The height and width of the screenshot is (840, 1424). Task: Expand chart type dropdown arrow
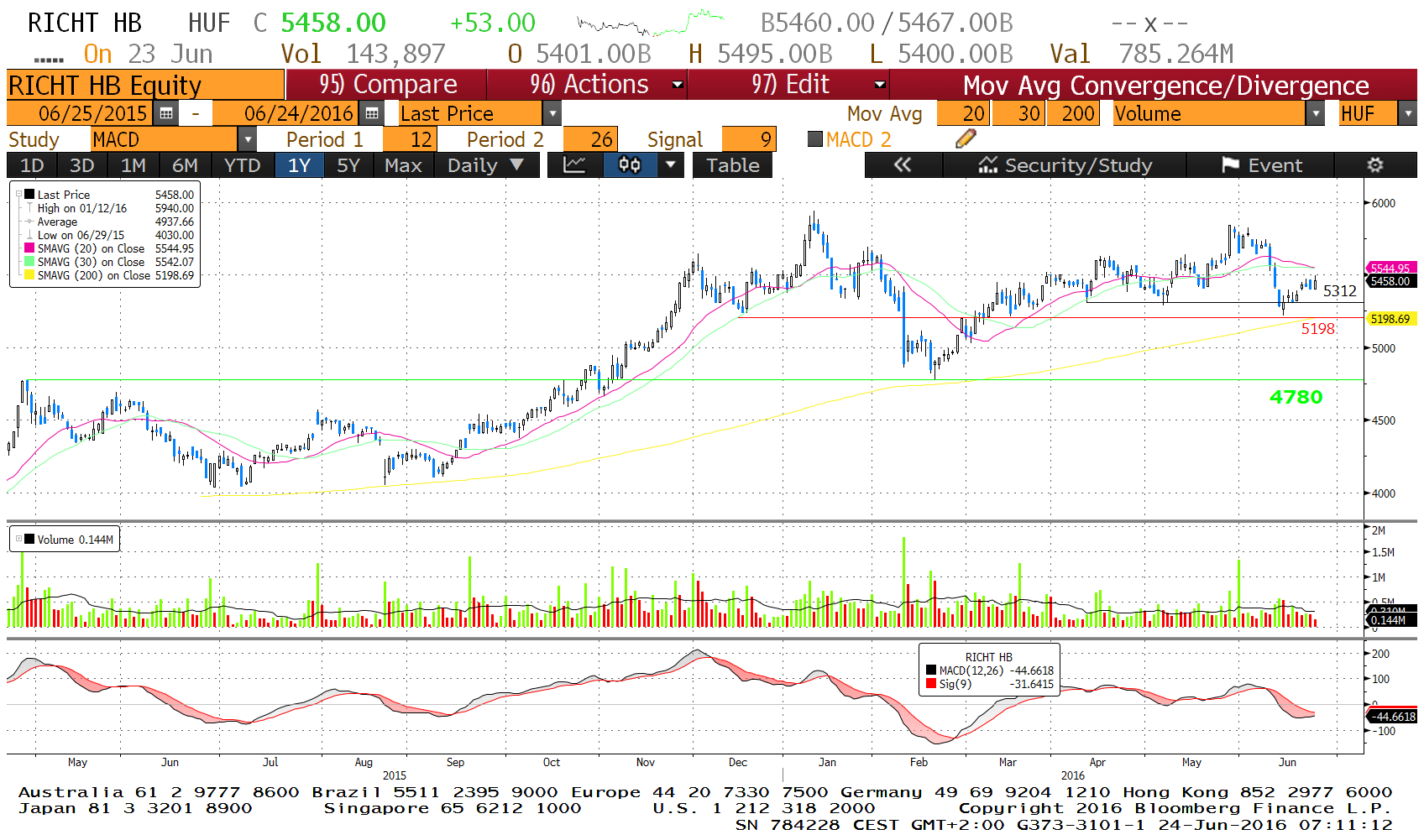pos(670,165)
